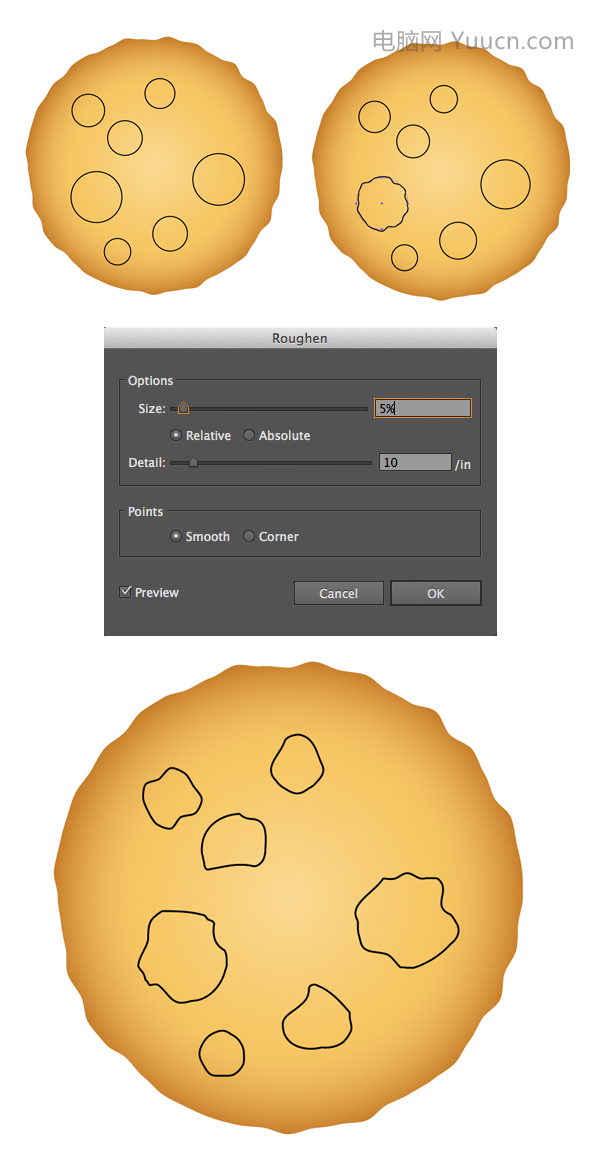Click the /in unit label
The image size is (600, 1155).
[463, 465]
